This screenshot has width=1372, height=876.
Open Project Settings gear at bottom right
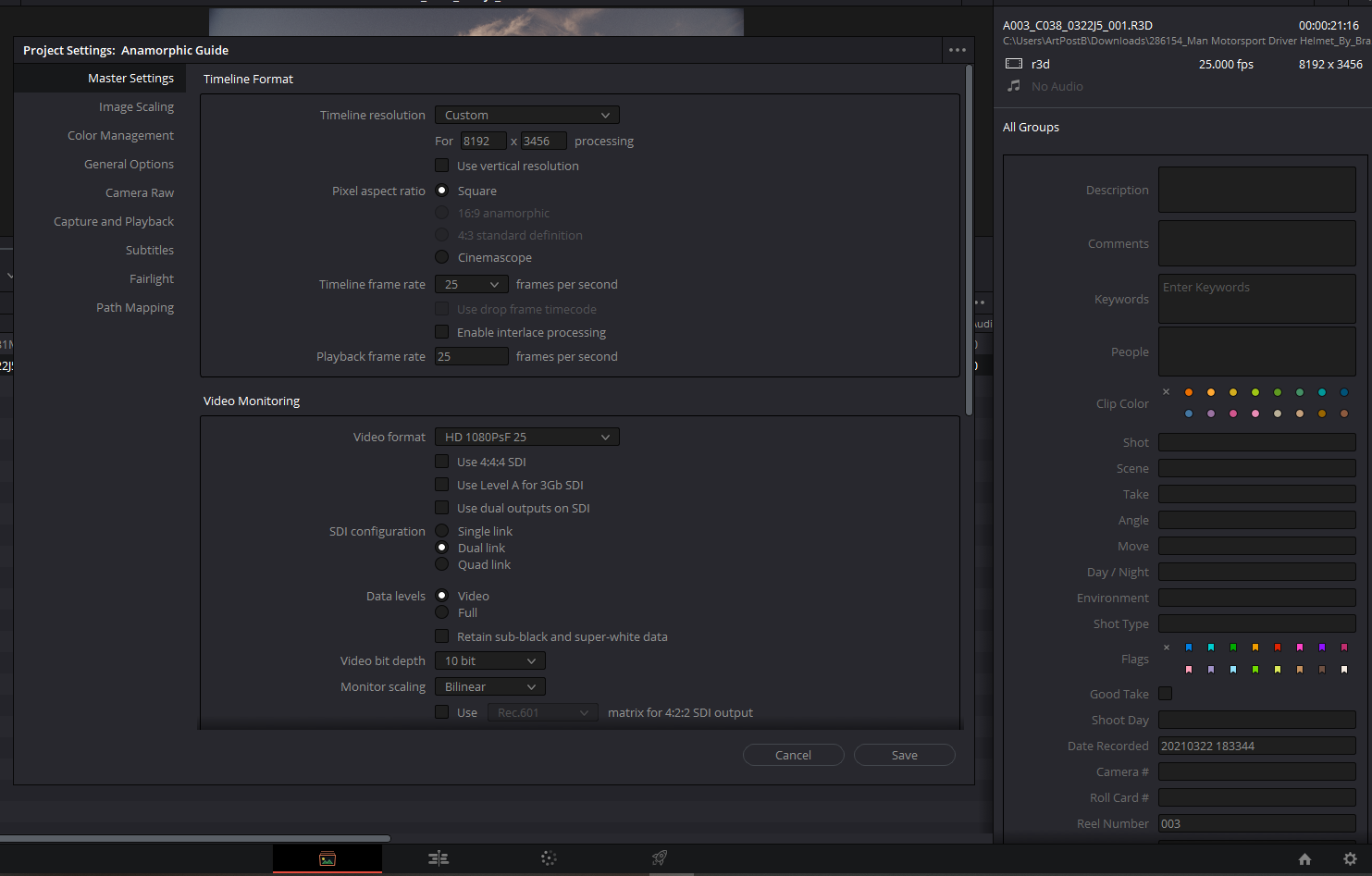[x=1350, y=858]
